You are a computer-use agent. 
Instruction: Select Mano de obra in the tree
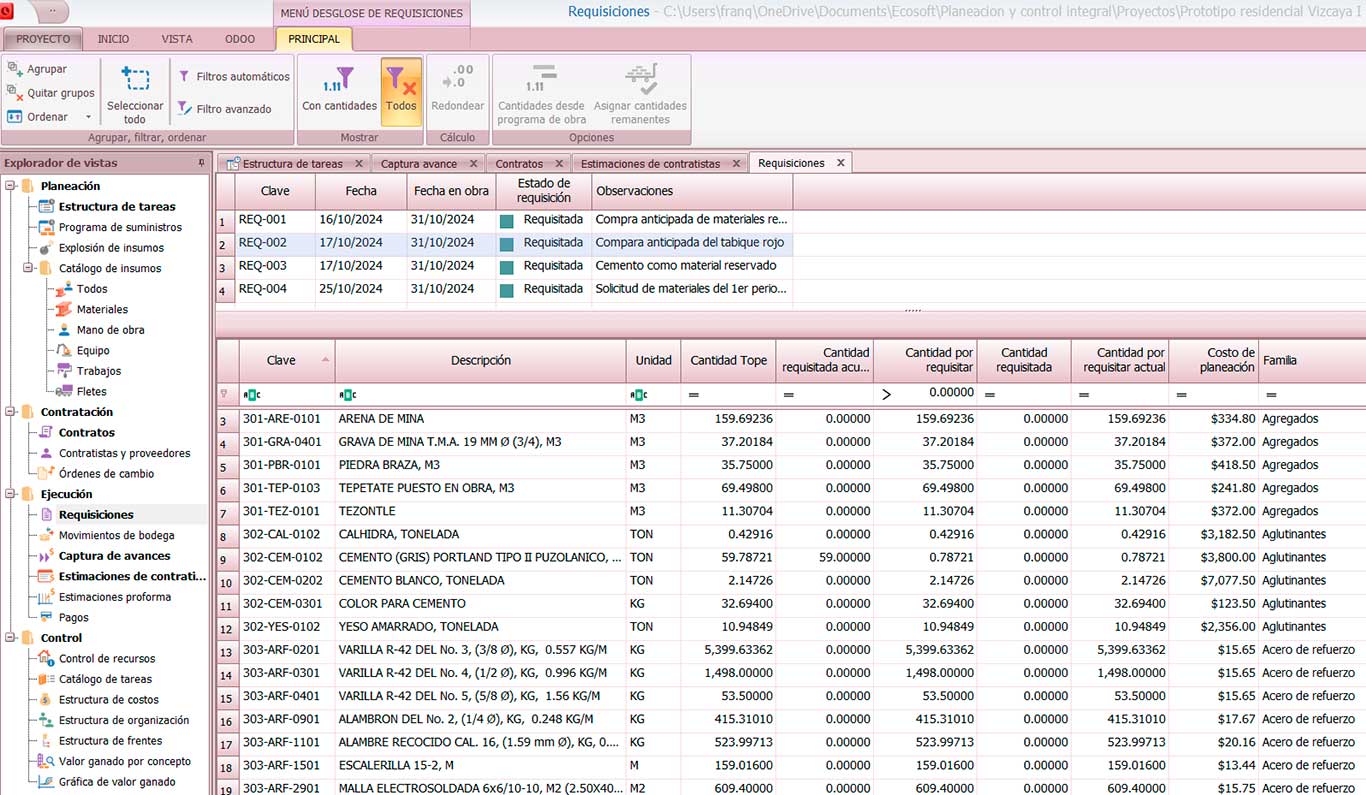click(110, 330)
